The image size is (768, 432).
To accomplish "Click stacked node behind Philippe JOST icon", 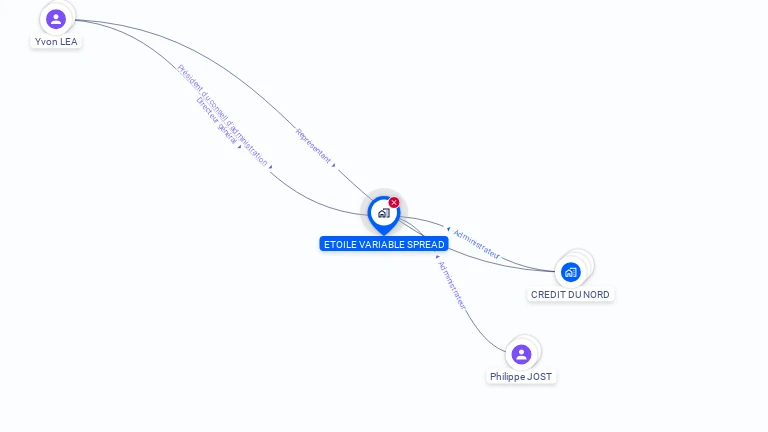I will click(533, 345).
